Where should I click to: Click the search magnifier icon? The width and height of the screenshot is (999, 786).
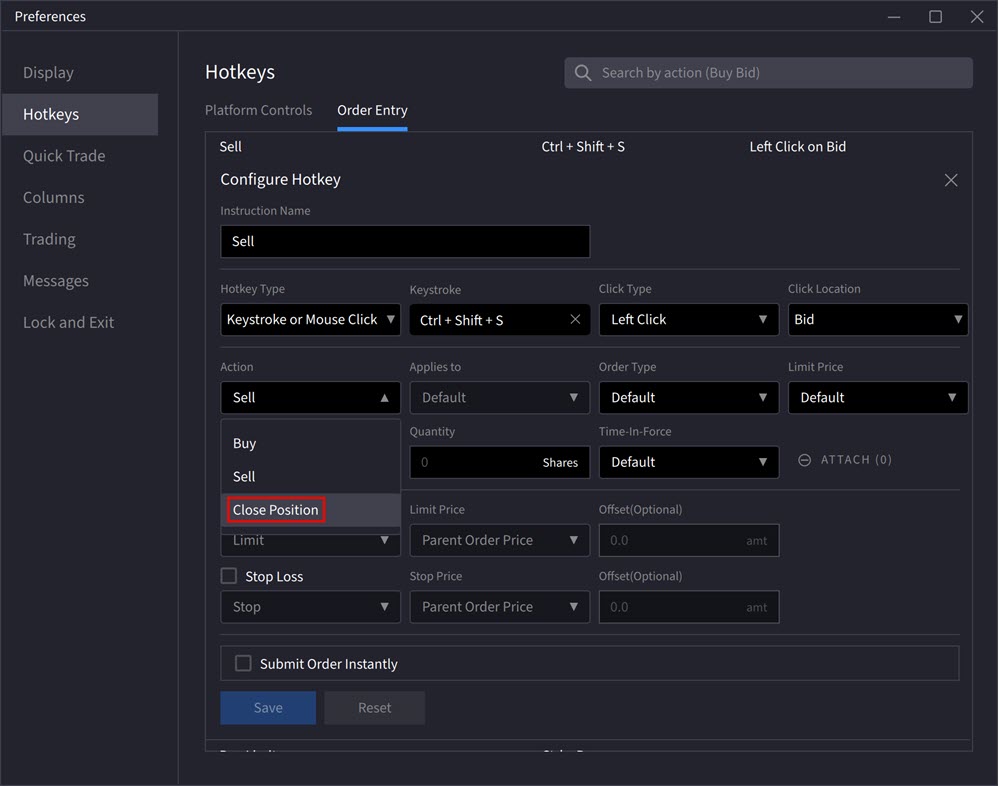(x=582, y=72)
